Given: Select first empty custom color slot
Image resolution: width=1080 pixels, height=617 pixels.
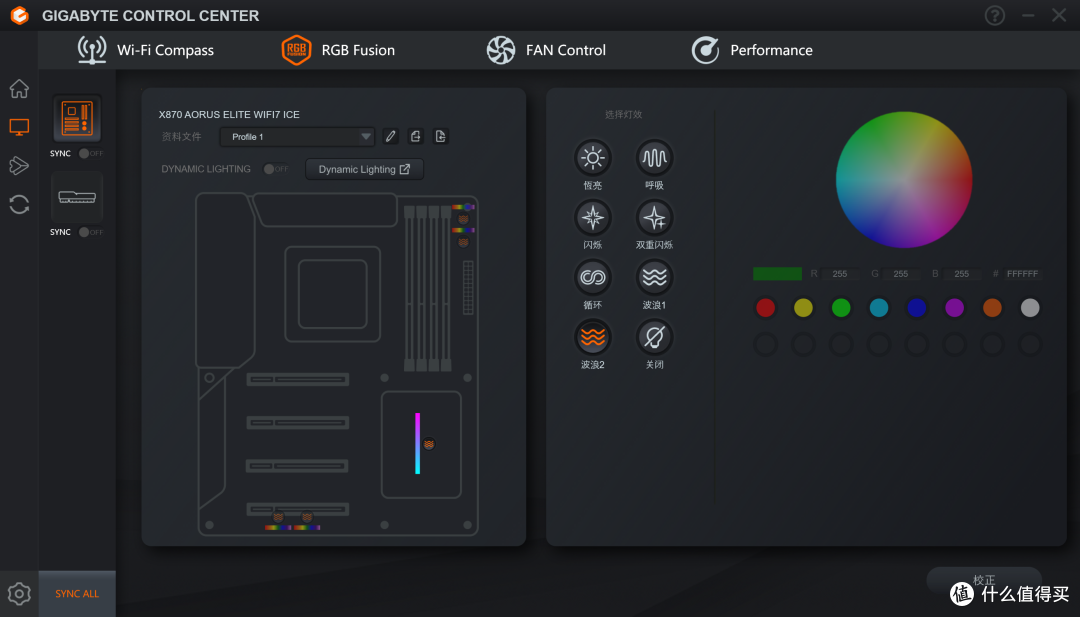Looking at the screenshot, I should [x=765, y=344].
